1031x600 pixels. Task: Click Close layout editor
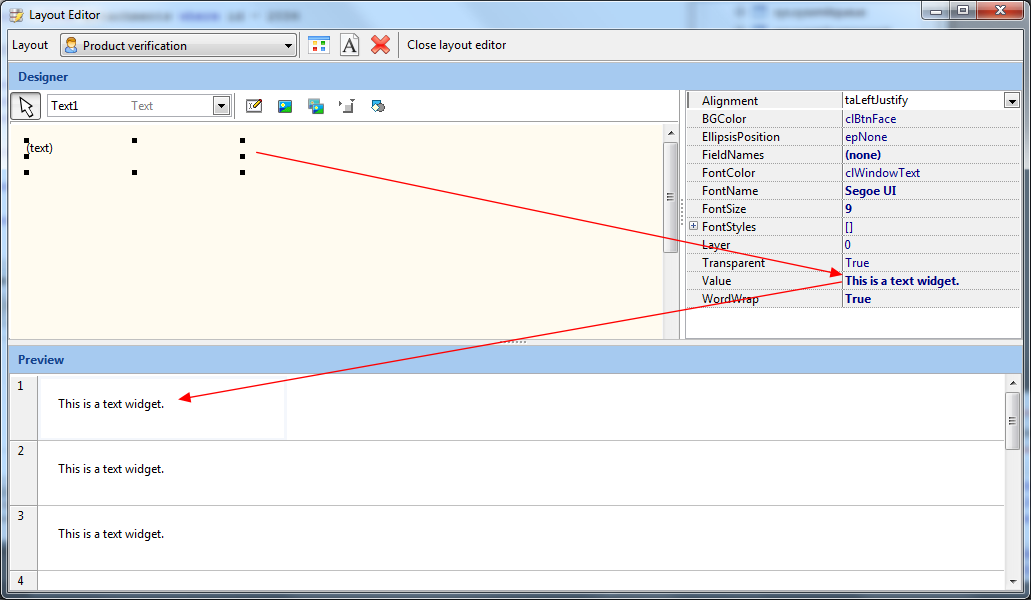(x=456, y=45)
